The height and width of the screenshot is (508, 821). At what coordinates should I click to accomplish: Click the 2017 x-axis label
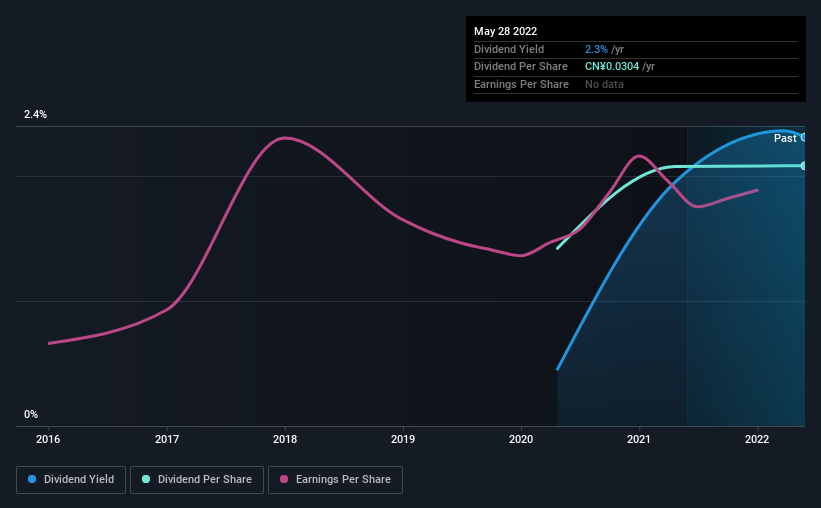click(167, 439)
